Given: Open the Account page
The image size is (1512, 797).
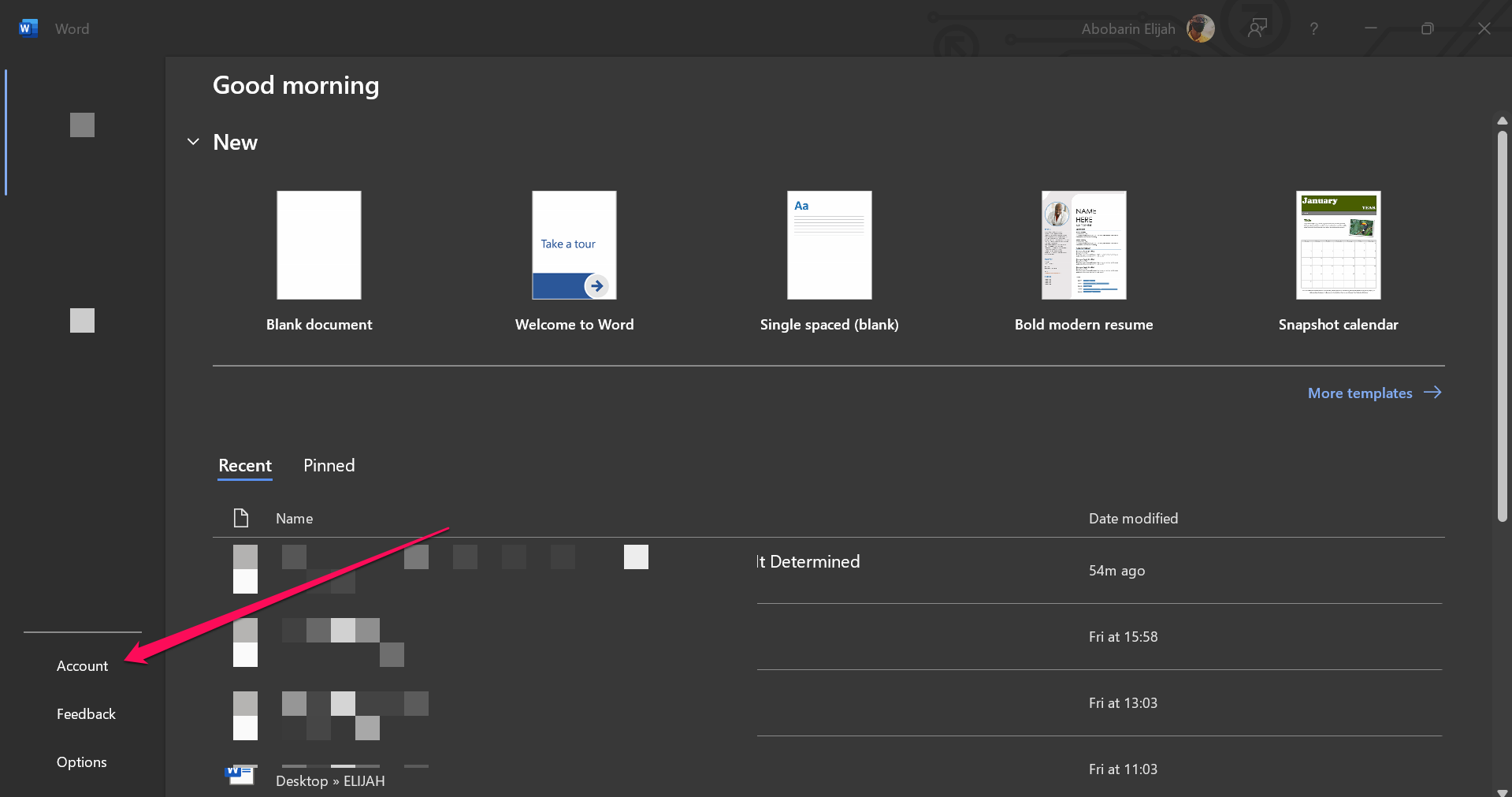Looking at the screenshot, I should 82,666.
